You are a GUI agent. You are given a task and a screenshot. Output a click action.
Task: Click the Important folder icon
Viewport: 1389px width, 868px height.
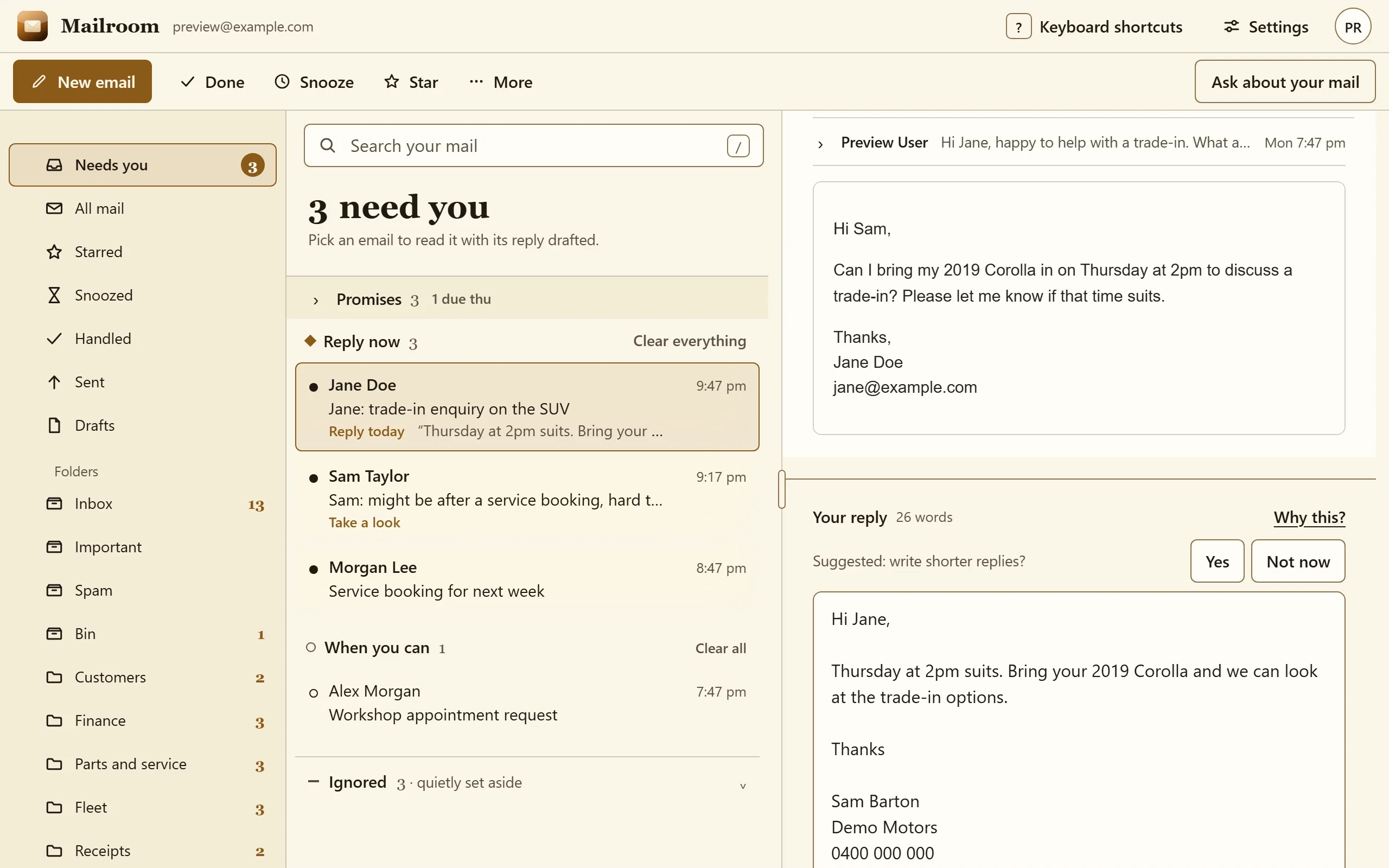pos(54,547)
